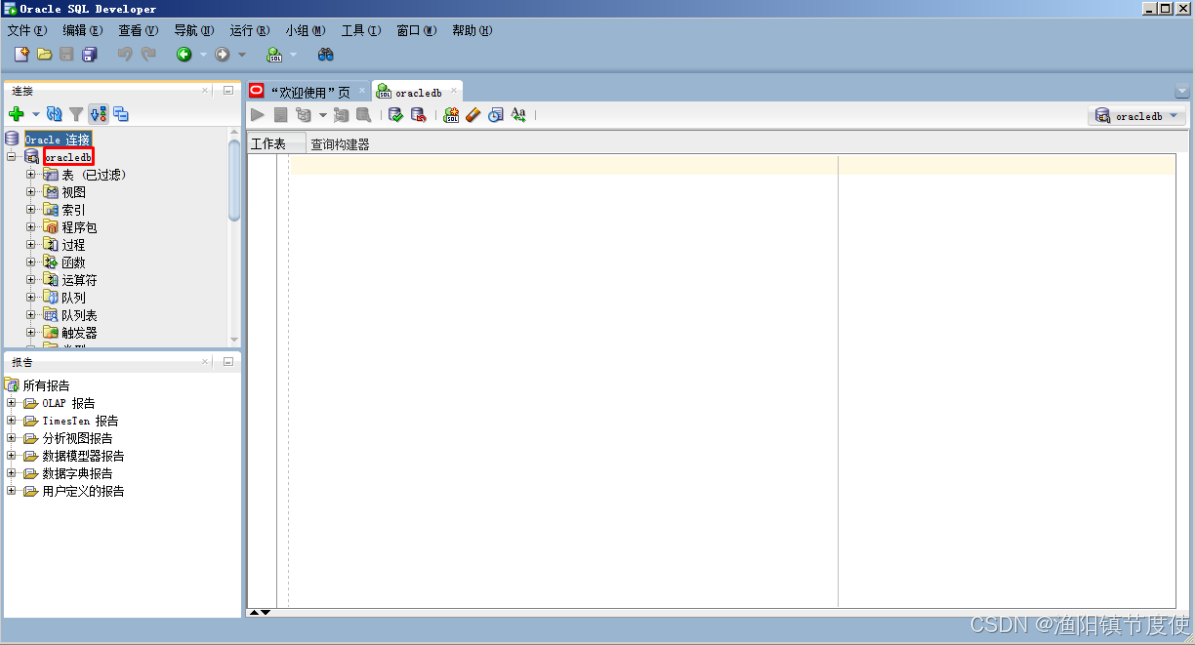The height and width of the screenshot is (645, 1195).
Task: Click the Explain Plan icon
Action: 303,114
